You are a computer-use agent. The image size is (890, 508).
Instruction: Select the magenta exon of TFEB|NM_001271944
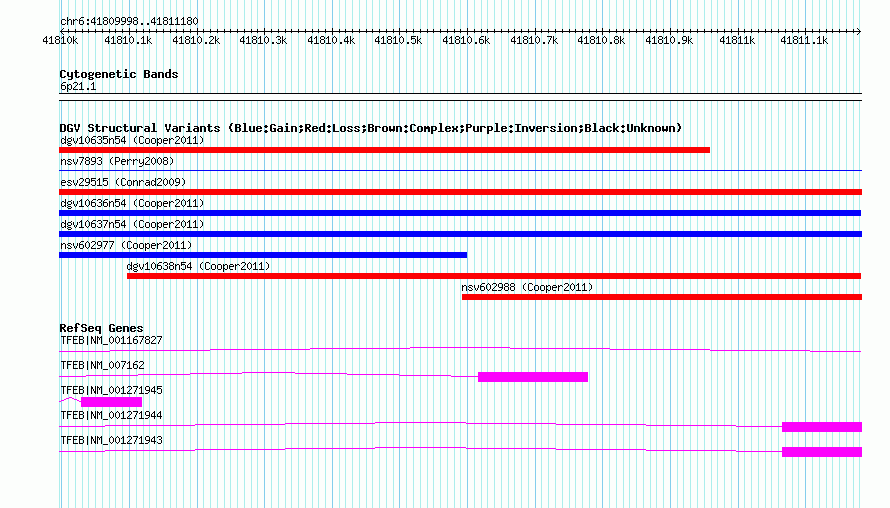click(822, 427)
